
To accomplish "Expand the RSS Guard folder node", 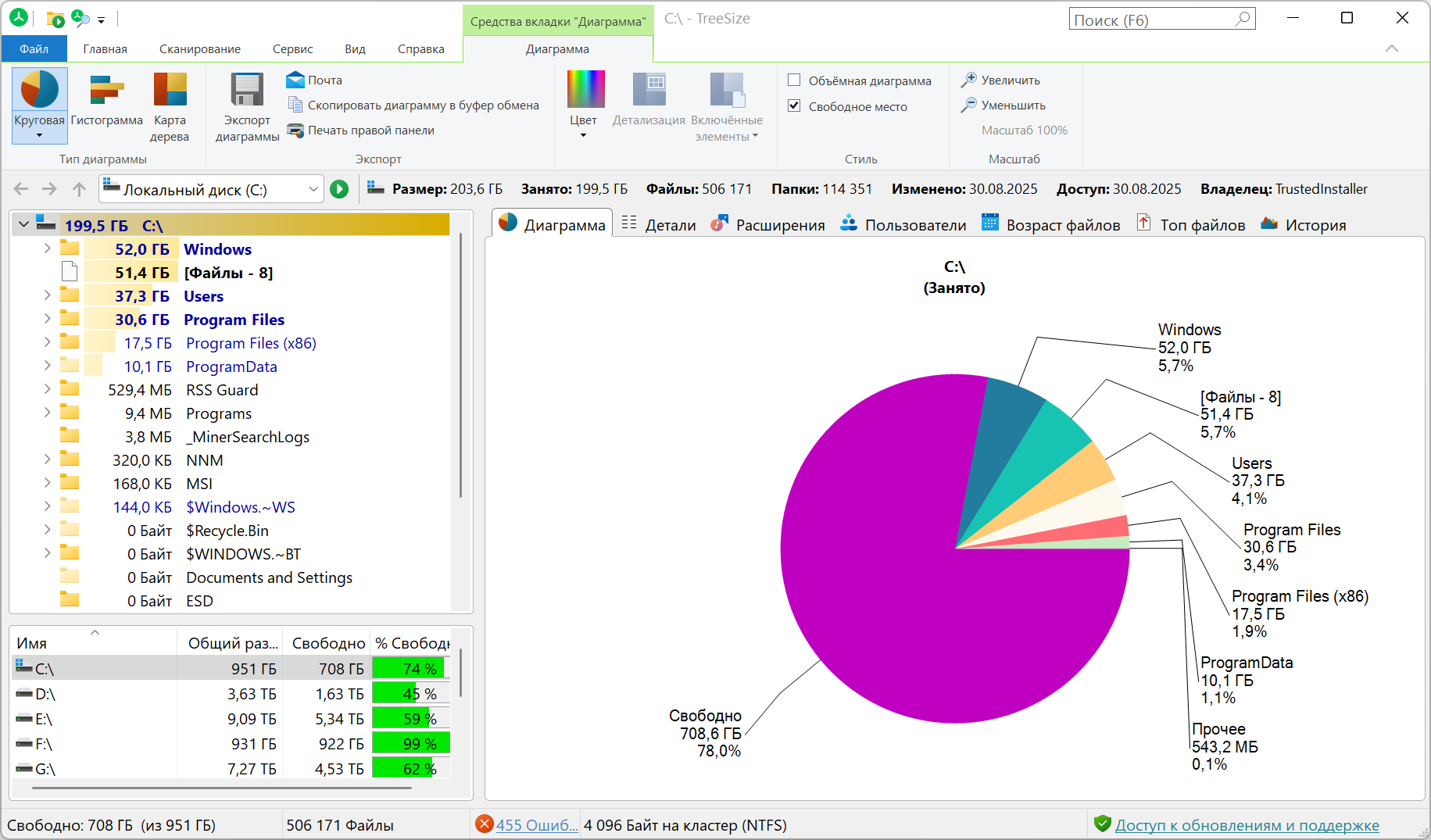I will tap(47, 389).
